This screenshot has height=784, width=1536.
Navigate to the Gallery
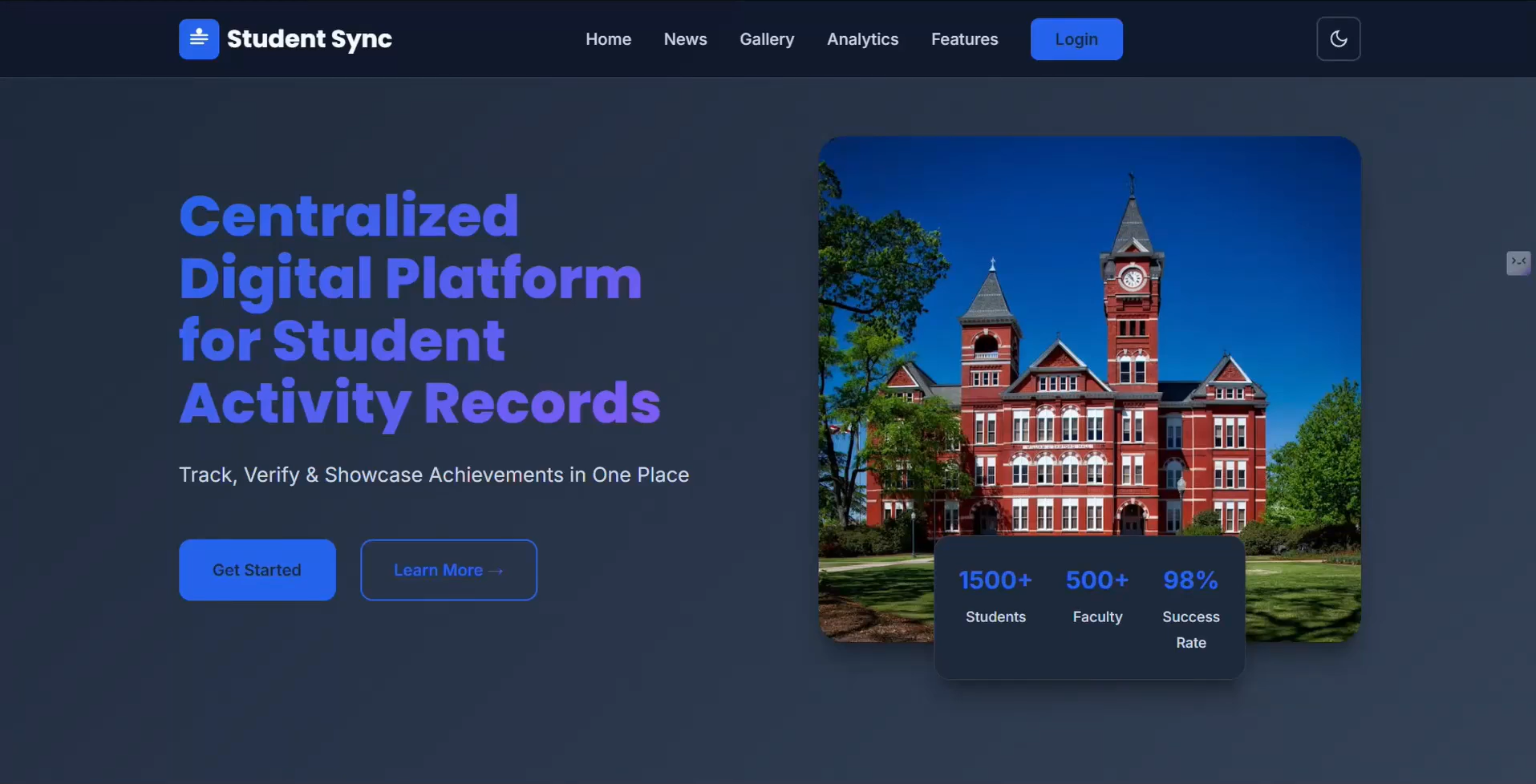coord(766,39)
